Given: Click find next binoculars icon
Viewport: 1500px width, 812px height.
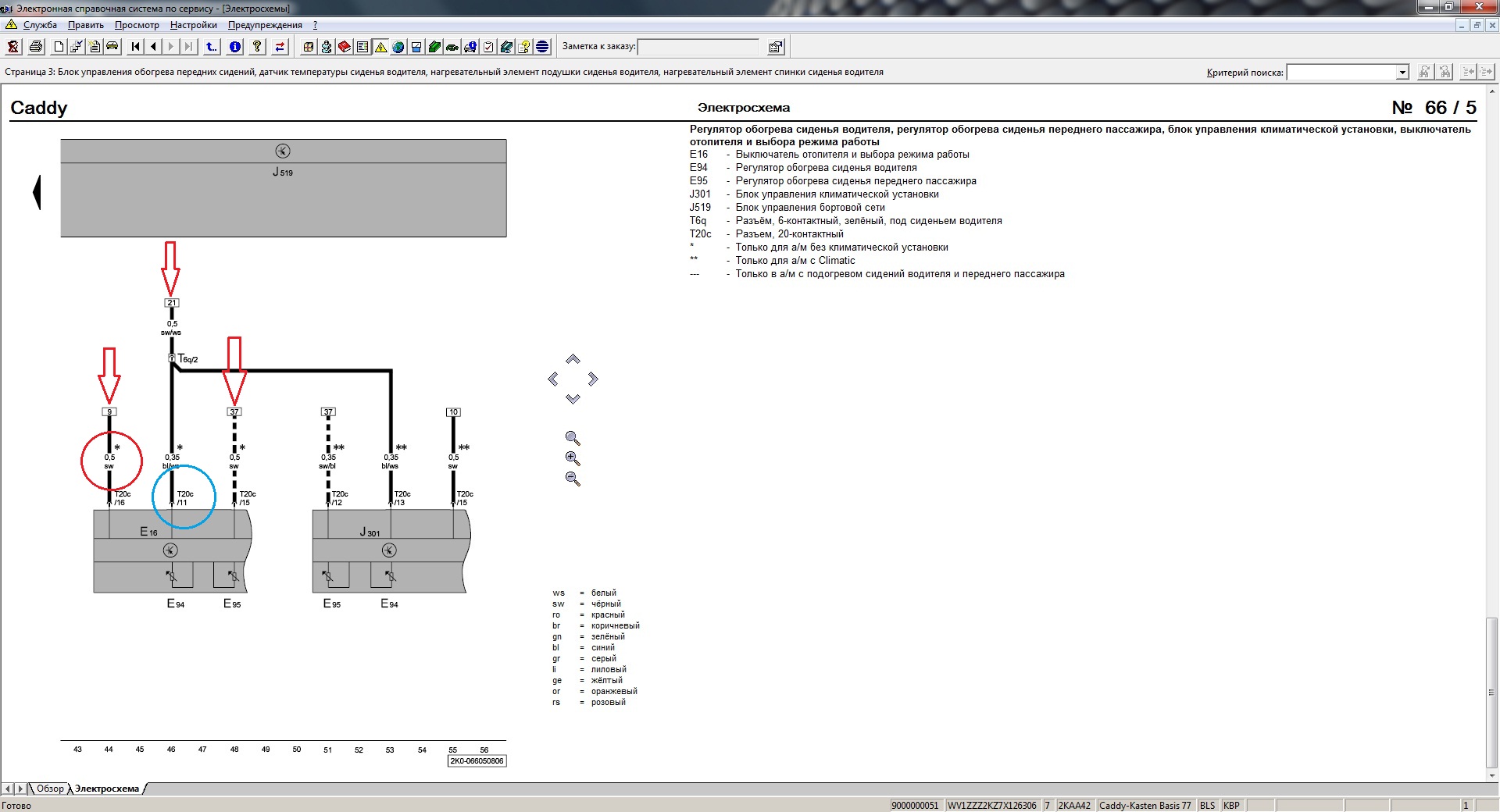Looking at the screenshot, I should [x=1425, y=72].
